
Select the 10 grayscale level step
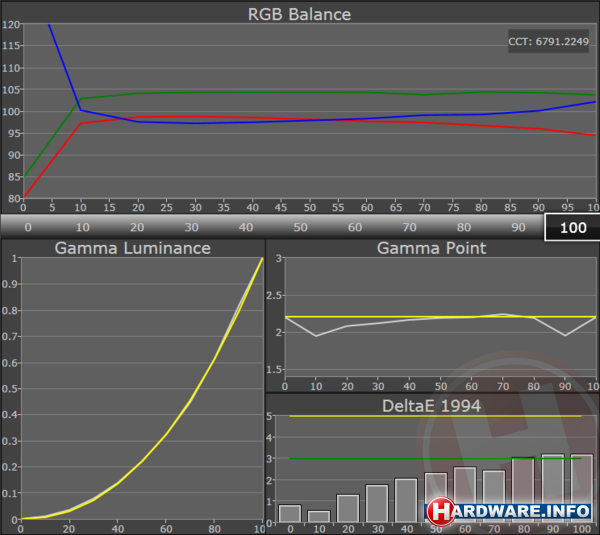tap(83, 227)
